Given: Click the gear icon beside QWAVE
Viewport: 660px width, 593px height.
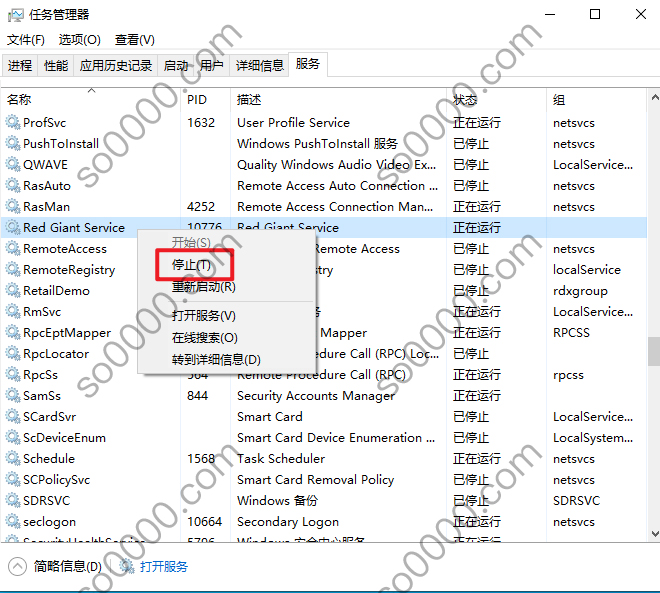Looking at the screenshot, I should point(13,165).
